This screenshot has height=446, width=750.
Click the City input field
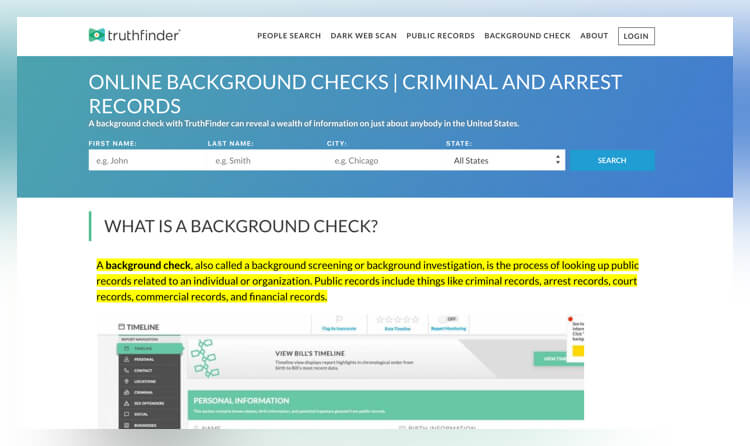pyautogui.click(x=384, y=160)
